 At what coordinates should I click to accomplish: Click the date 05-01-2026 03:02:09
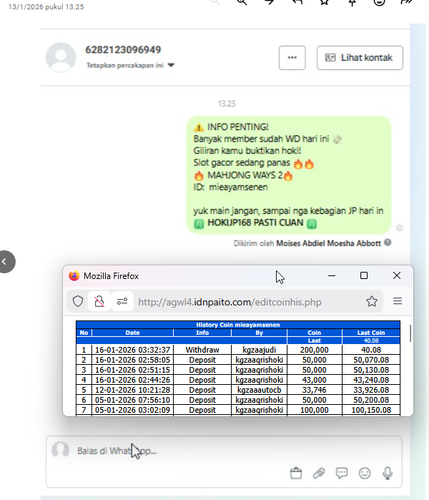point(132,410)
